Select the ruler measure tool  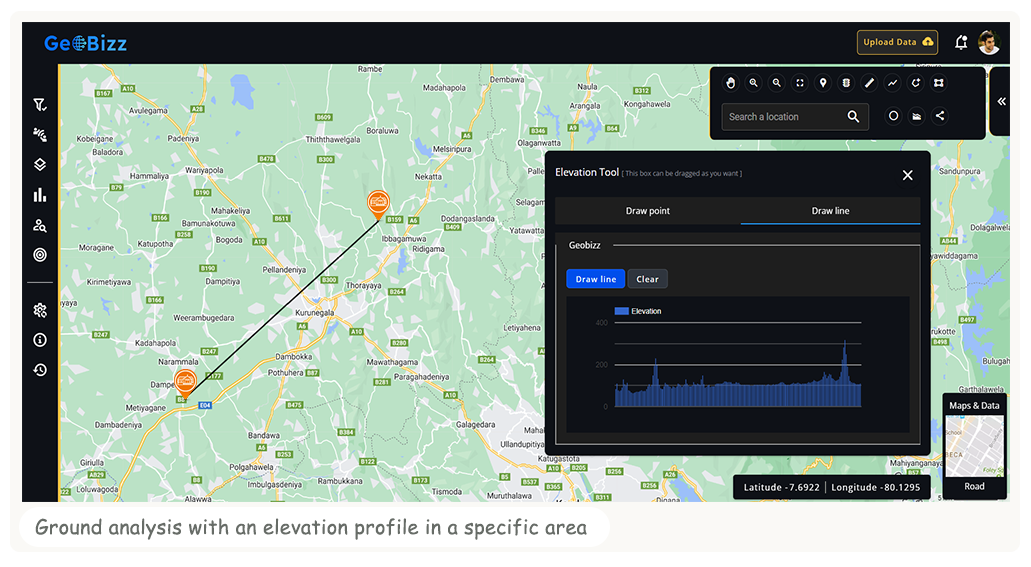pos(869,83)
